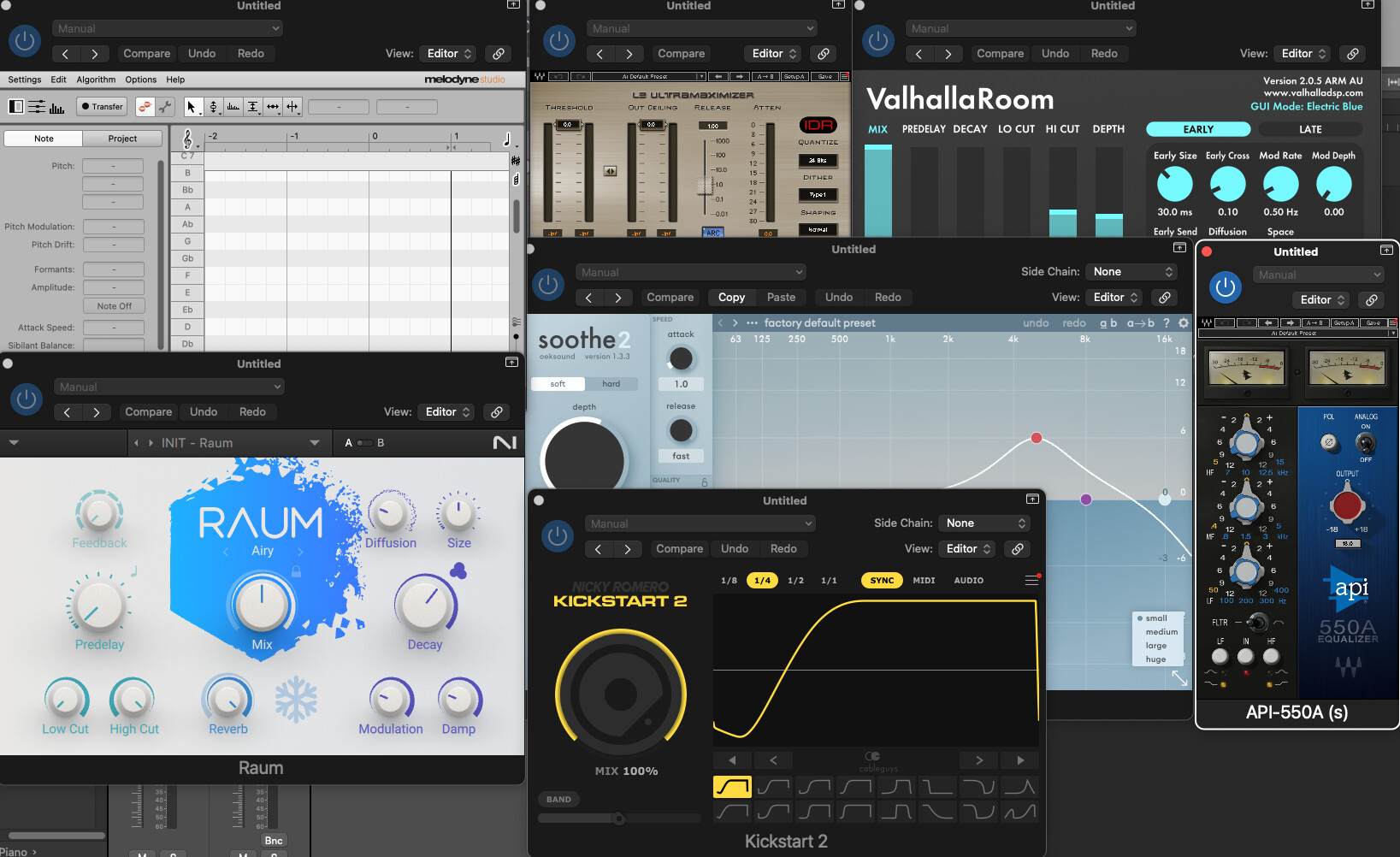Image resolution: width=1400 pixels, height=857 pixels.
Task: Toggle the Kickstart 2 power button
Action: 558,536
